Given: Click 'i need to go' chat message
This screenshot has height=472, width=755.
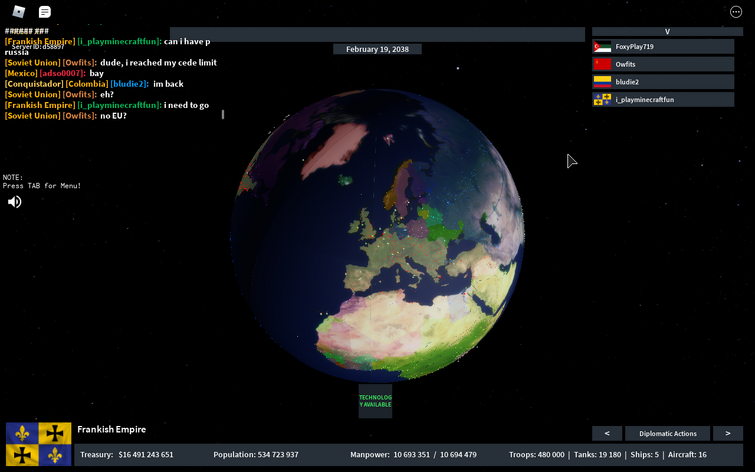Looking at the screenshot, I should click(186, 105).
